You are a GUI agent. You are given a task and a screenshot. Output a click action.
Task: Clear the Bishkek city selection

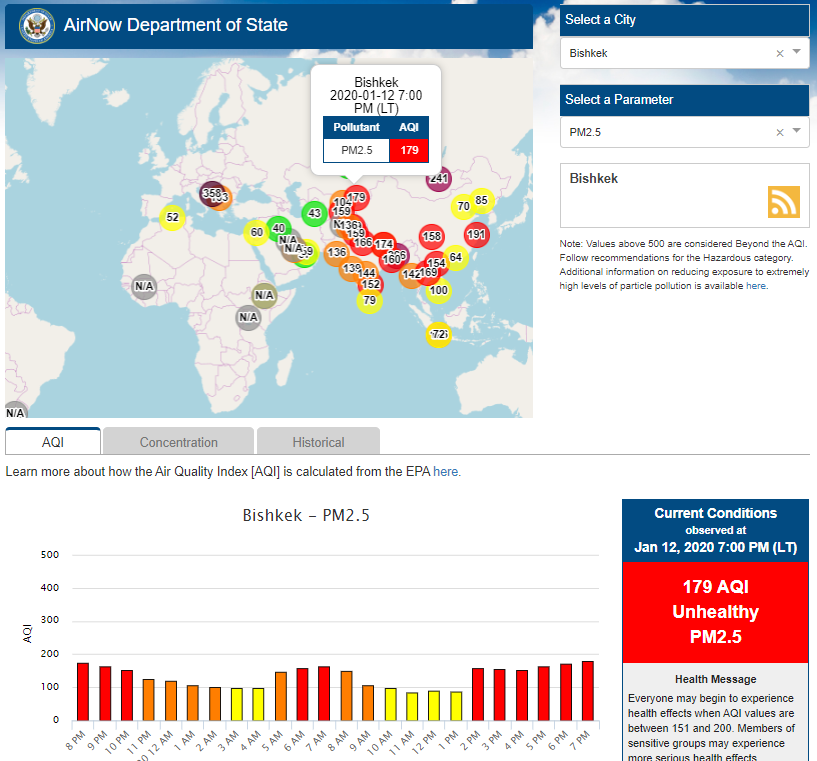point(780,53)
